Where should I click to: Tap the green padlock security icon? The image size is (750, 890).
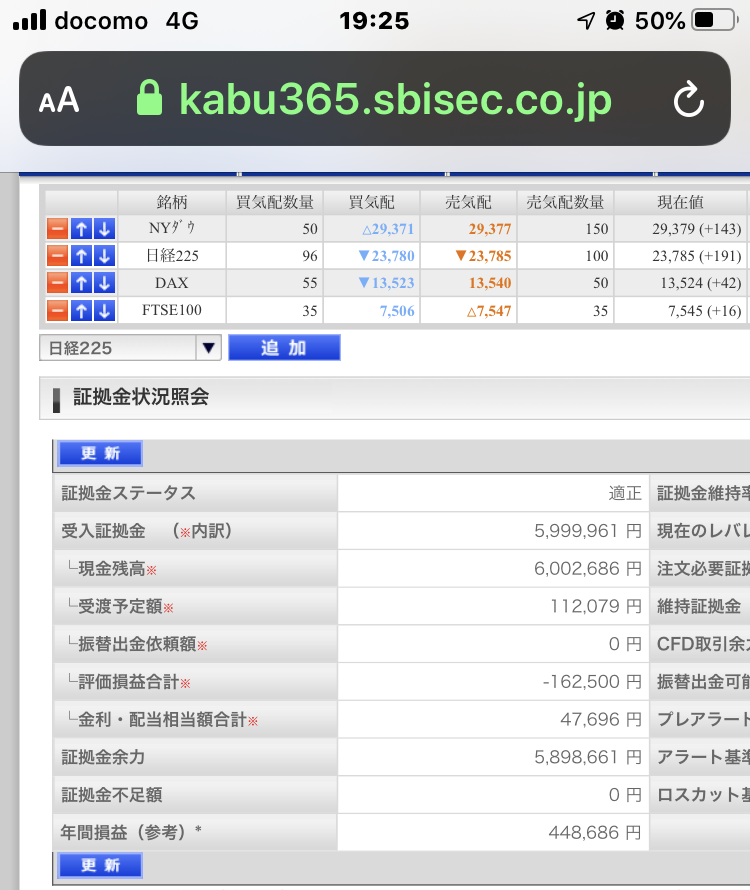tap(149, 98)
